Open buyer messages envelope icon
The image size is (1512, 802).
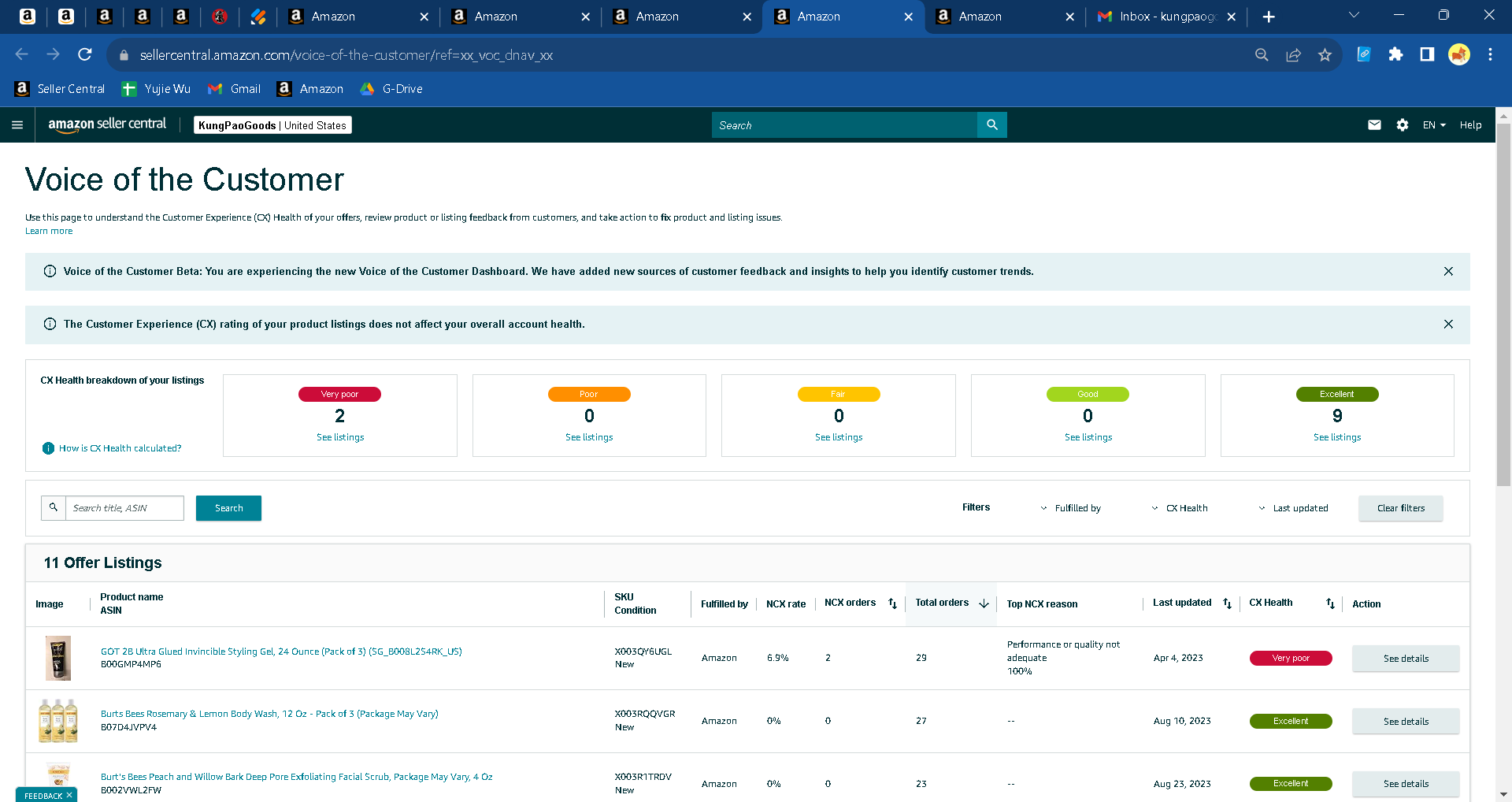(1374, 124)
